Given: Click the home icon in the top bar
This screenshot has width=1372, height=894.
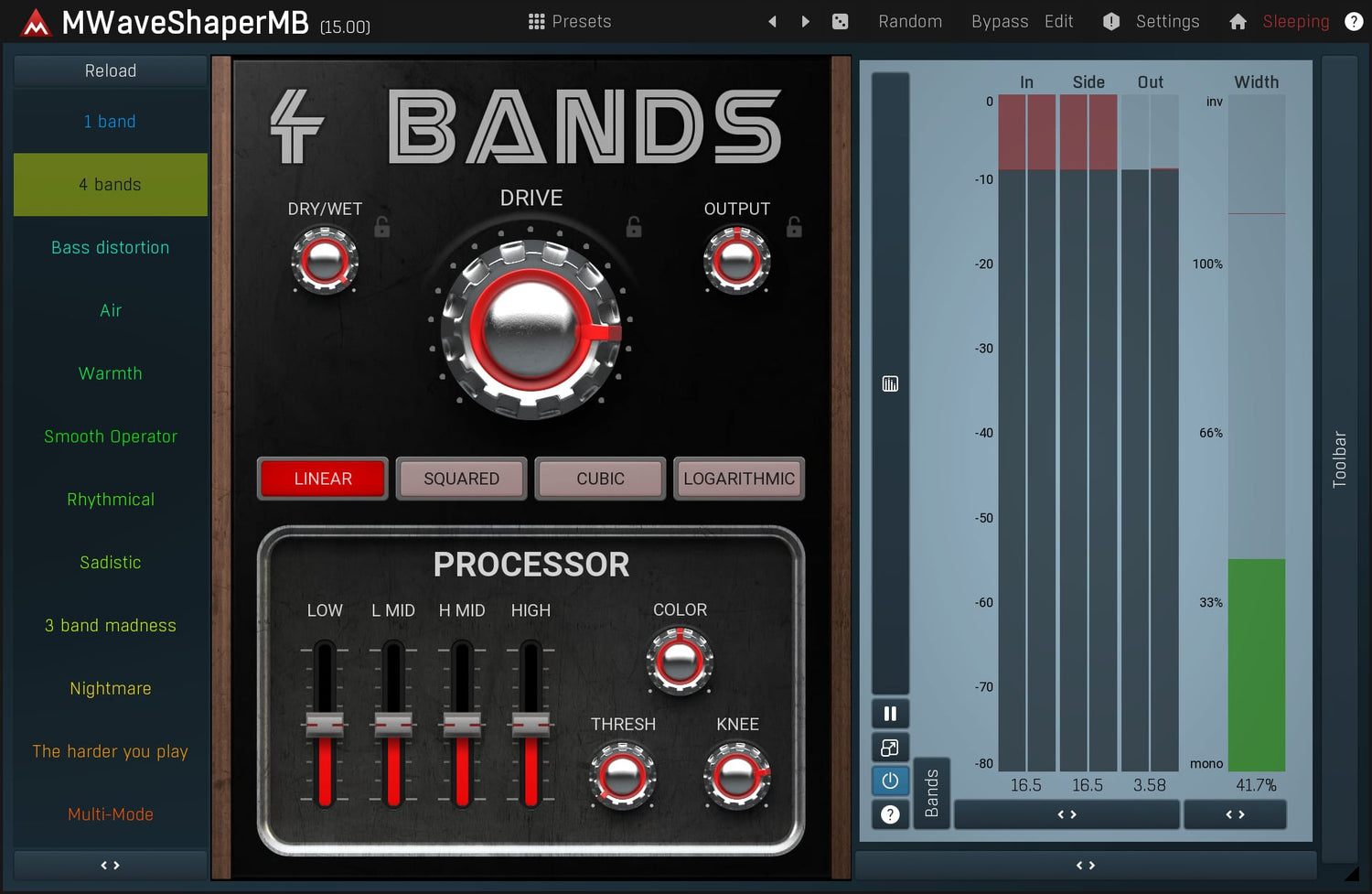Looking at the screenshot, I should 1238,21.
